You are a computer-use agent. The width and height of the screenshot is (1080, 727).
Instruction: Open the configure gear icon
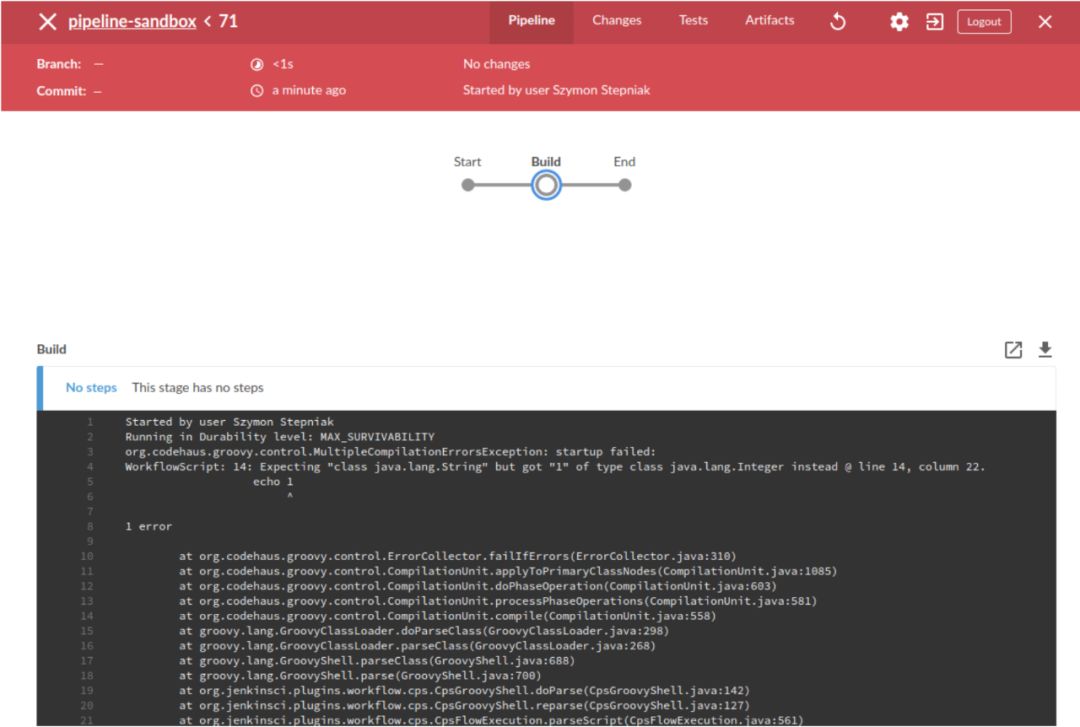click(899, 22)
